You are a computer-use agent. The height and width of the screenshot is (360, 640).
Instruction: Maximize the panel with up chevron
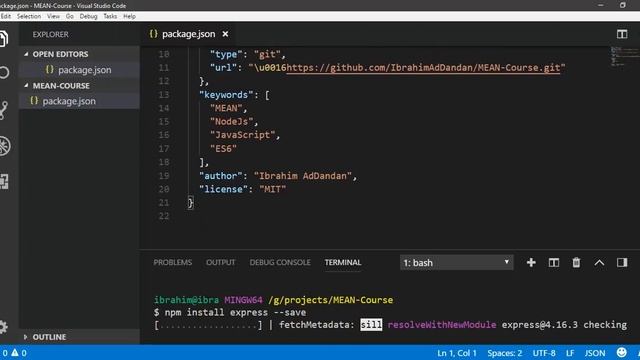[x=599, y=262]
